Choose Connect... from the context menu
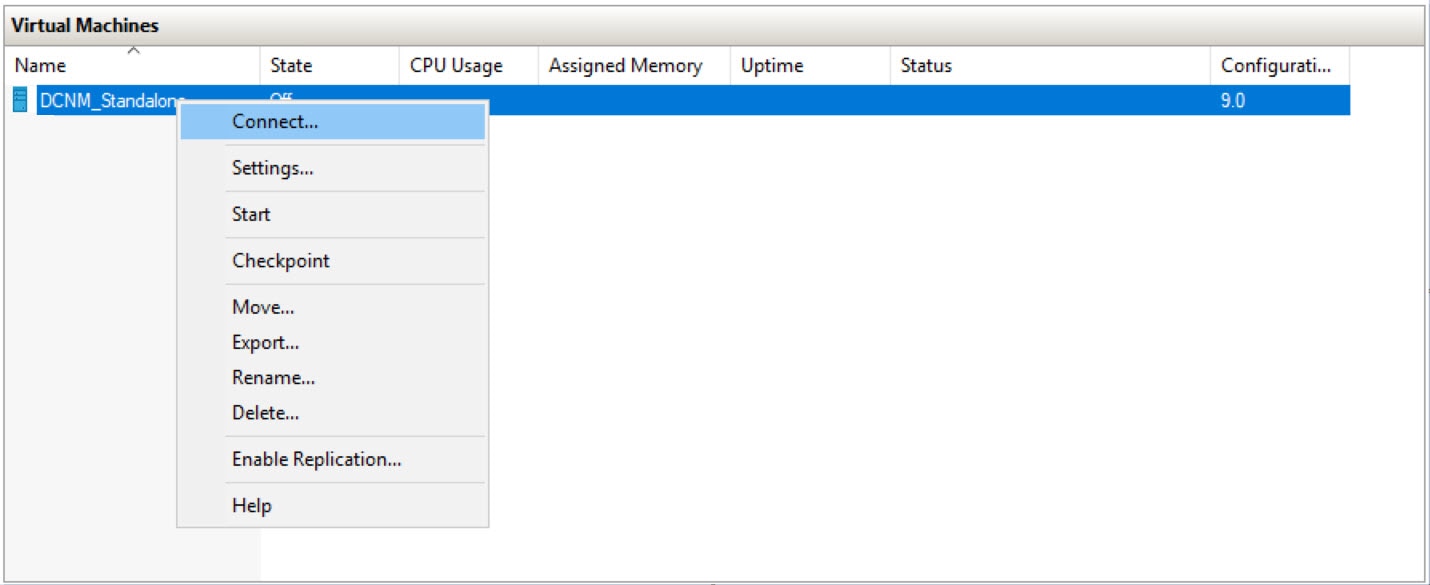This screenshot has height=585, width=1430. click(333, 122)
